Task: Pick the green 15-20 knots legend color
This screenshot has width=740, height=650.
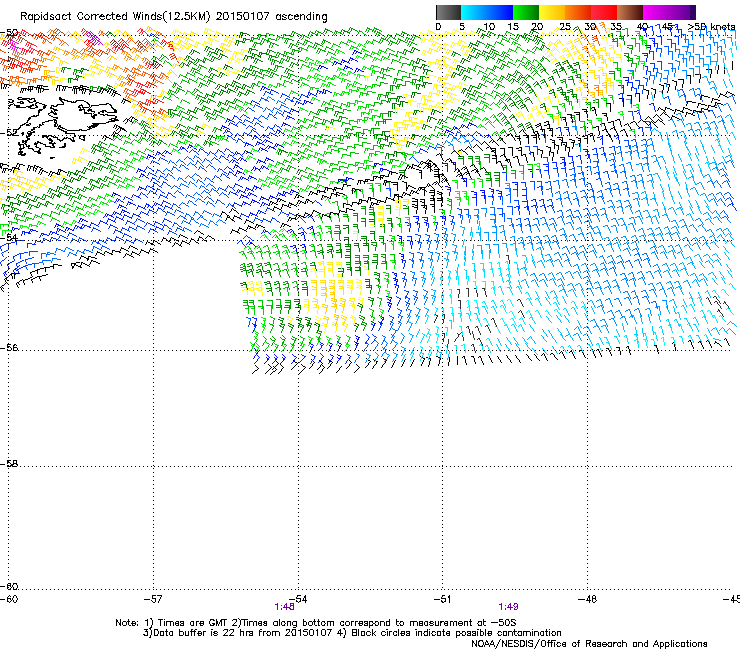Action: (526, 12)
